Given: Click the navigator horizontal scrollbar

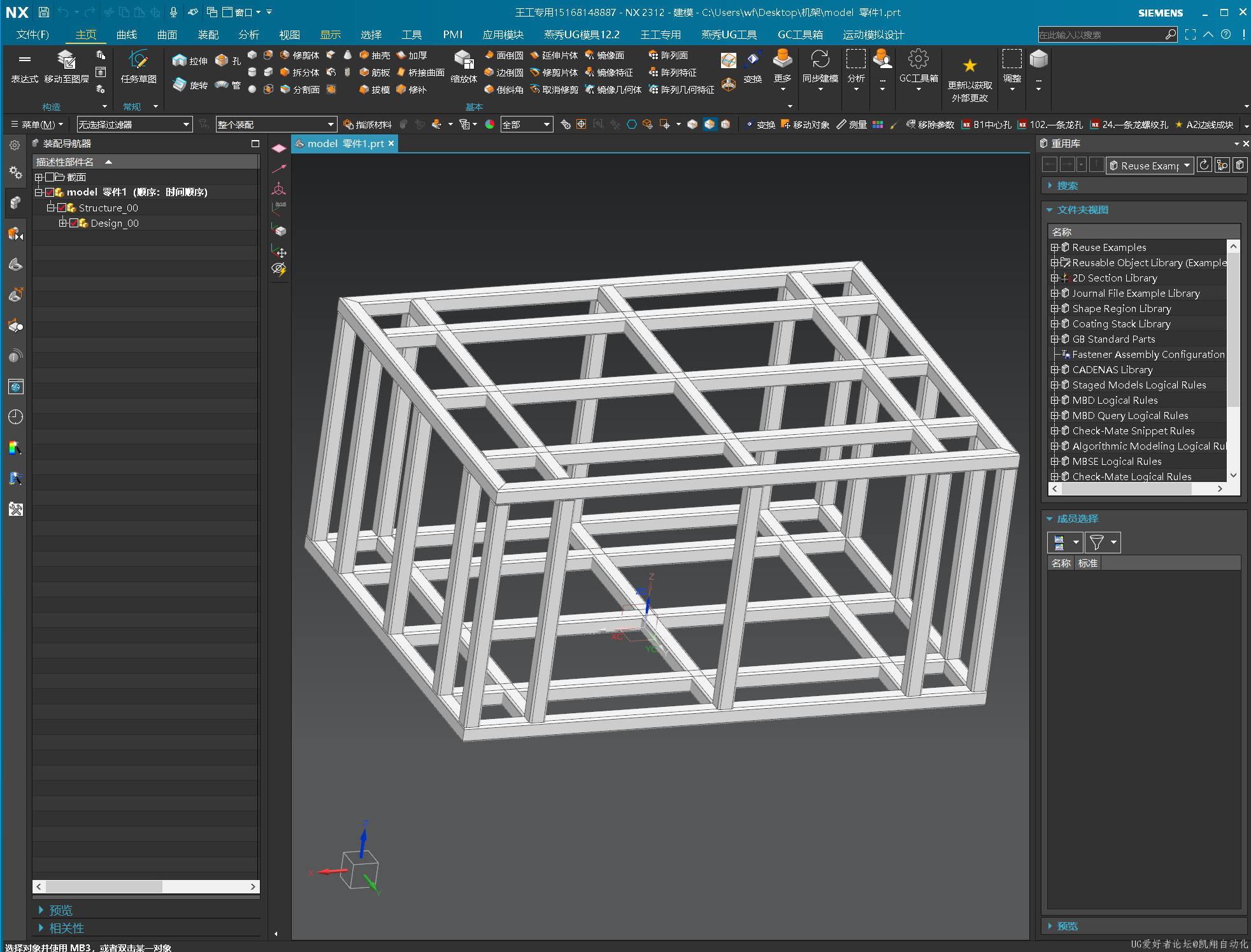Looking at the screenshot, I should (146, 886).
